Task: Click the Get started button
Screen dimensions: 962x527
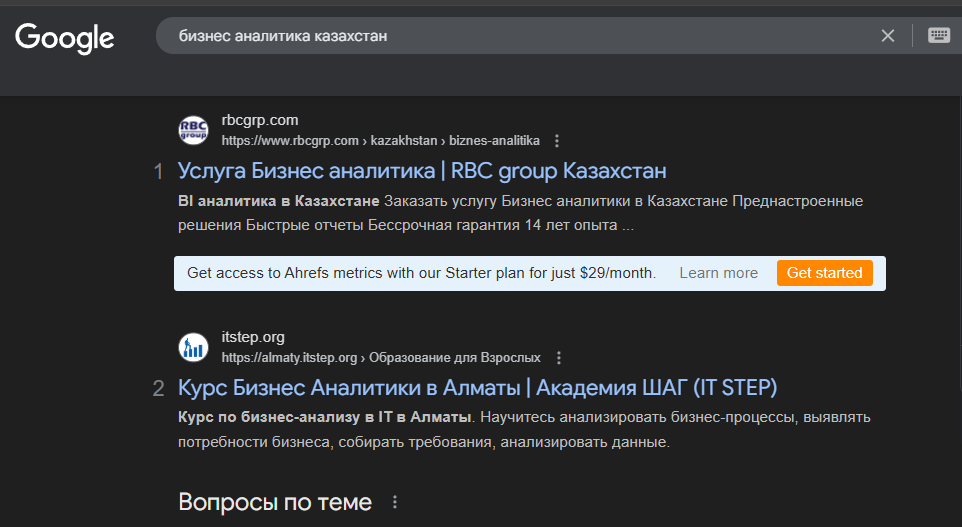Action: tap(825, 273)
